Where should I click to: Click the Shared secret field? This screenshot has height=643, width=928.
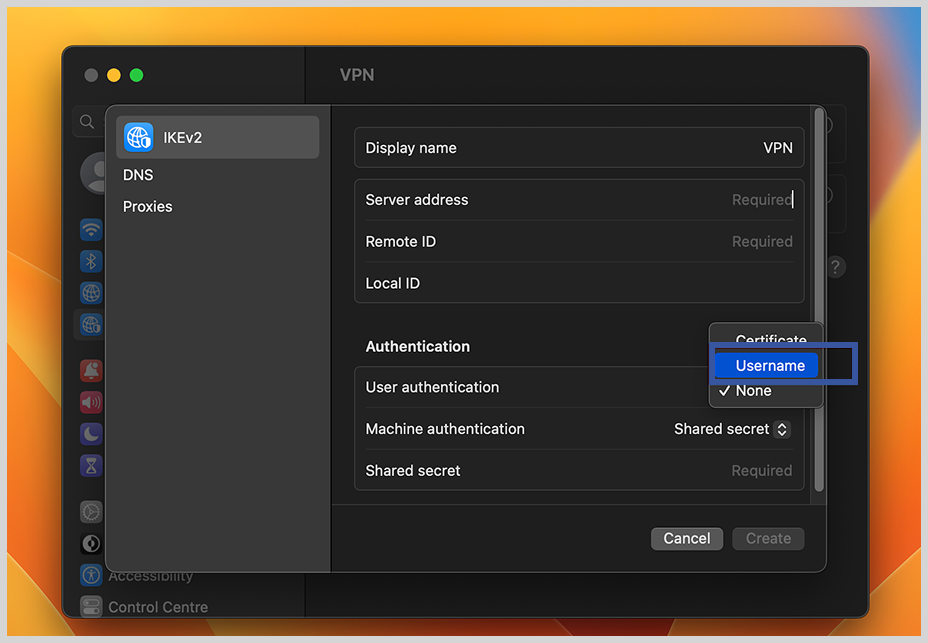(579, 471)
